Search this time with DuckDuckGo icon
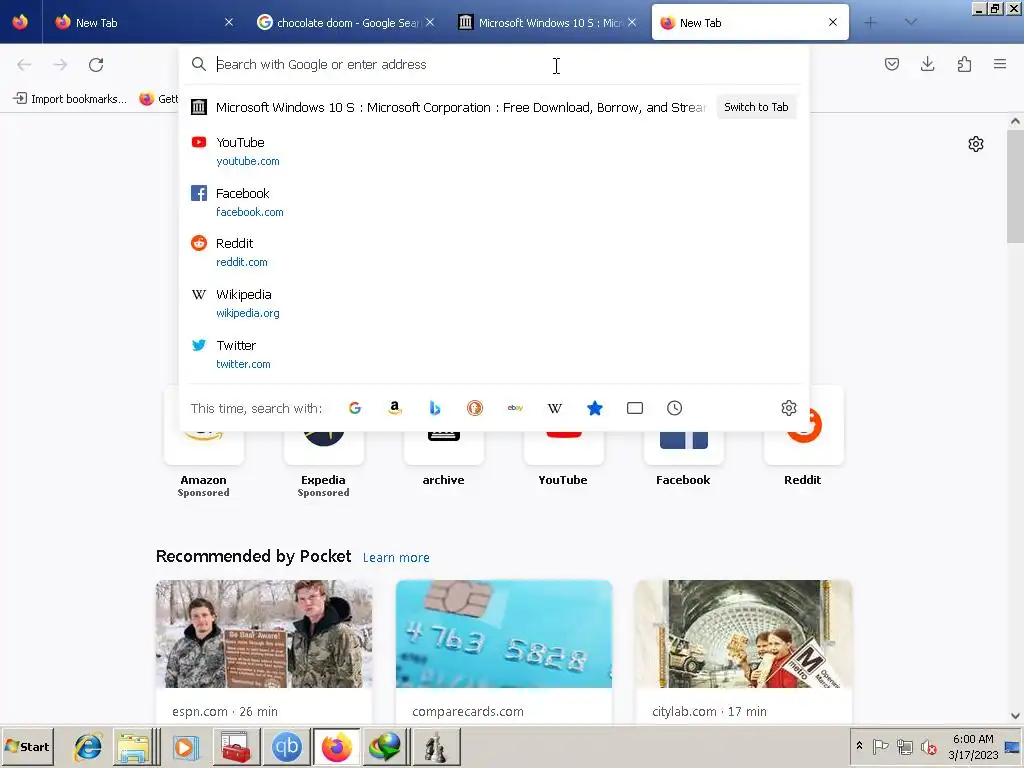The image size is (1024, 768). pyautogui.click(x=475, y=408)
